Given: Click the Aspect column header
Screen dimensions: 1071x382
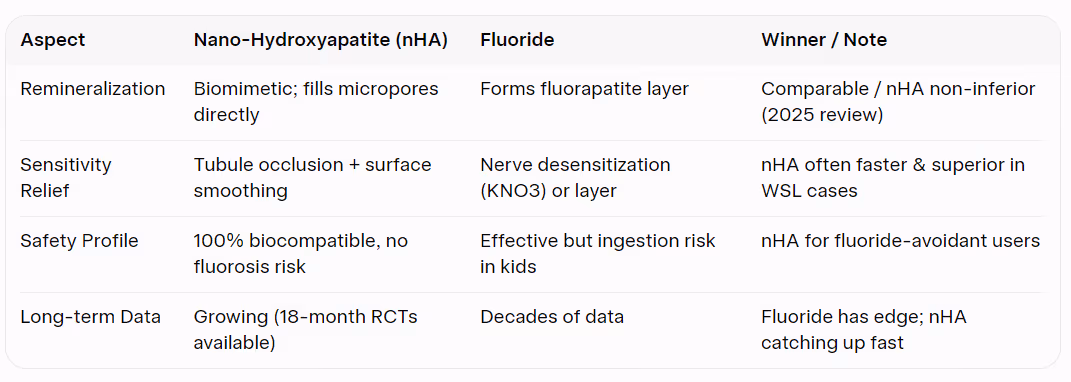Looking at the screenshot, I should (53, 40).
